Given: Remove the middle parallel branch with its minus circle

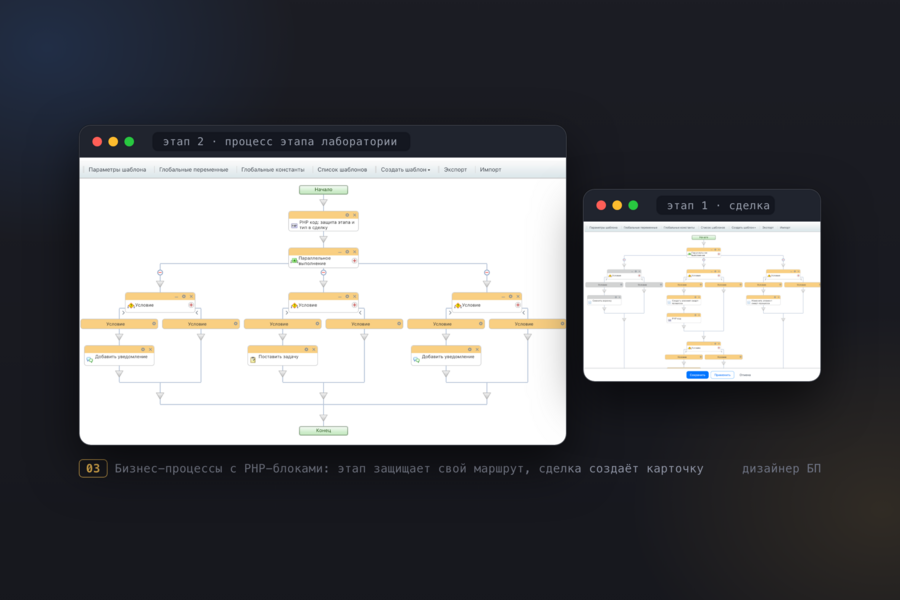Looking at the screenshot, I should click(x=323, y=273).
